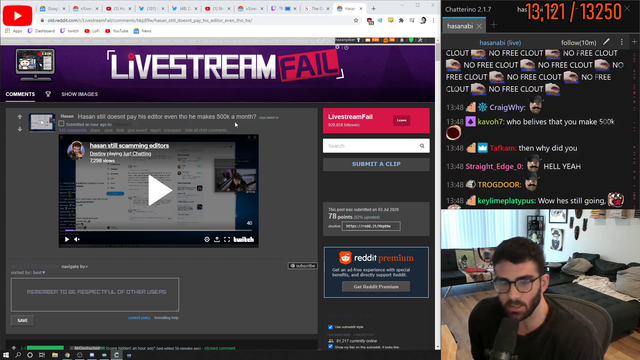The height and width of the screenshot is (360, 640).
Task: Open the News bookmark
Action: [x=142, y=31]
